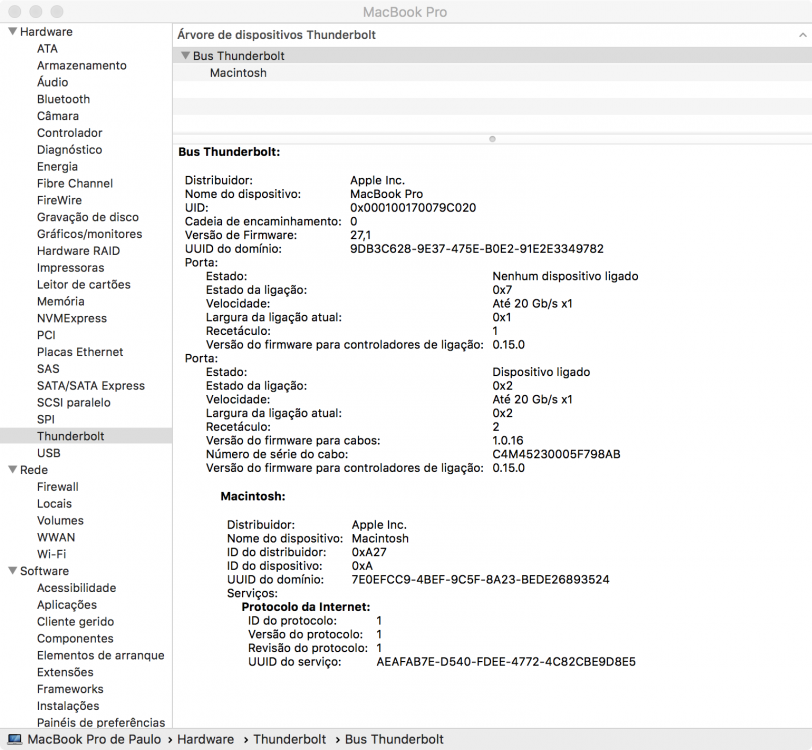
Task: Click the UID value 0x000100170079C020
Action: click(x=413, y=208)
